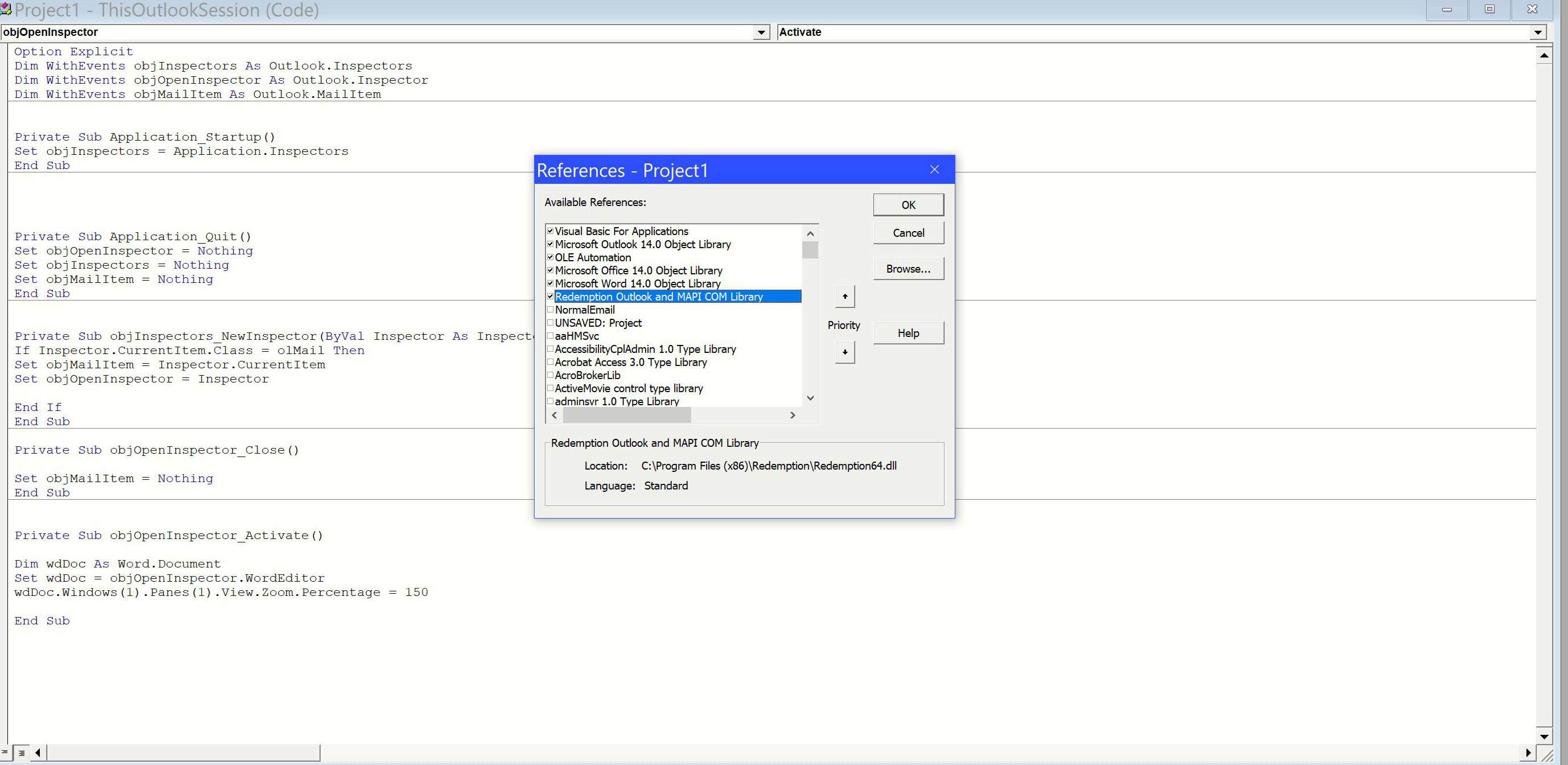Minimize the ThisOutlookSession code window

pyautogui.click(x=1447, y=9)
